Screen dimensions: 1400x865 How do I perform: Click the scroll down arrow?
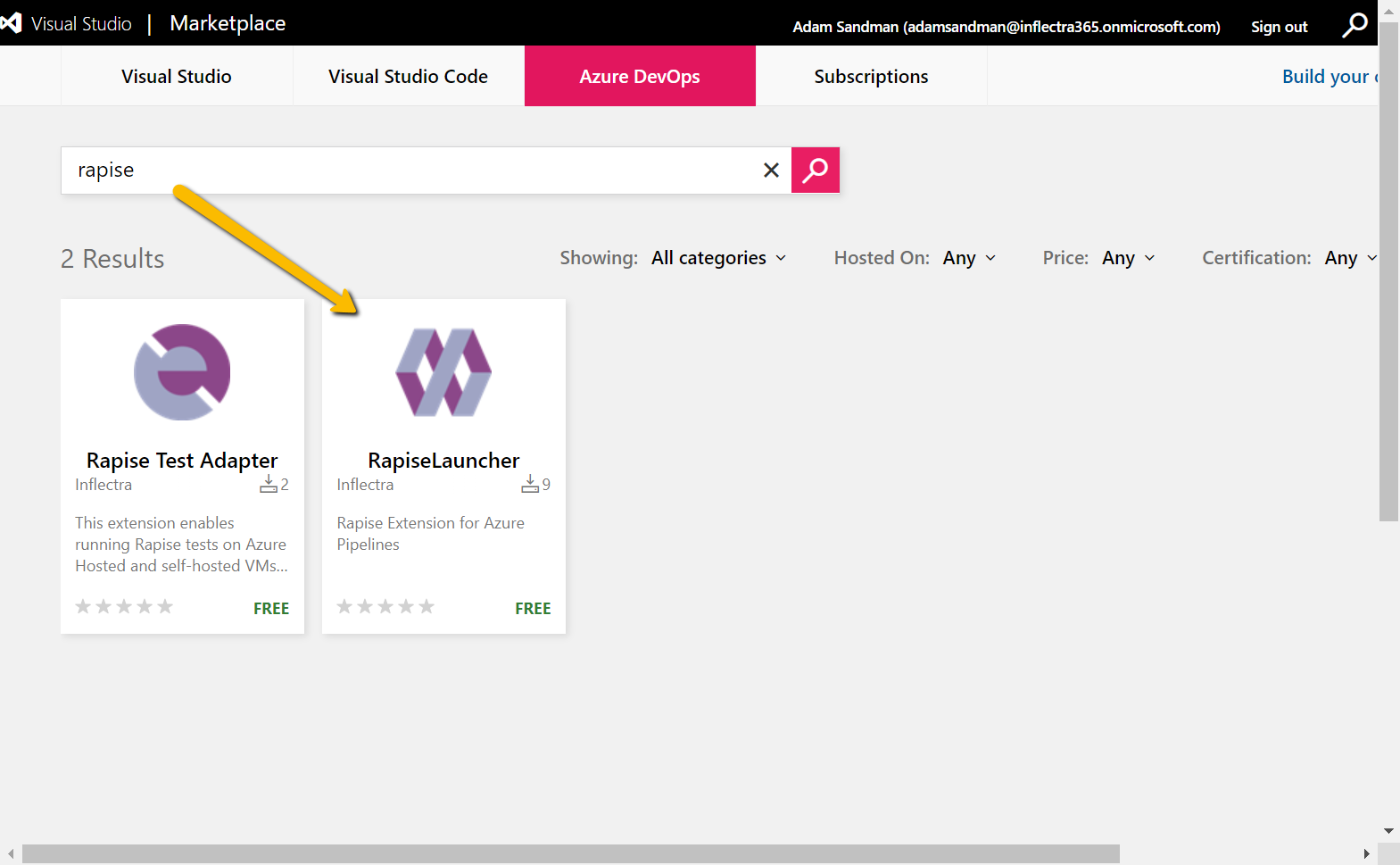pos(1388,831)
